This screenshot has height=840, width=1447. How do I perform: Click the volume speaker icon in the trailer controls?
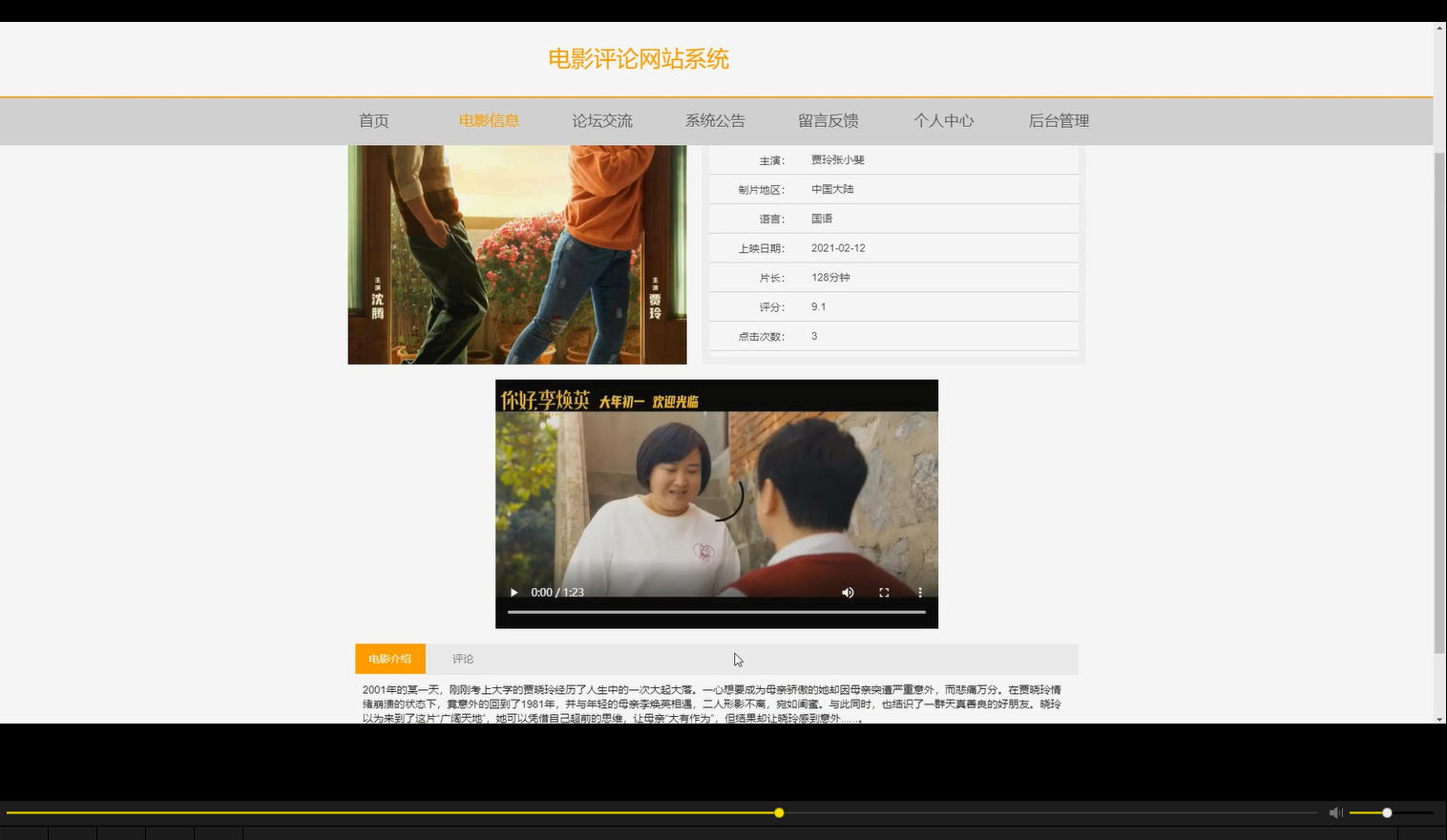(847, 592)
